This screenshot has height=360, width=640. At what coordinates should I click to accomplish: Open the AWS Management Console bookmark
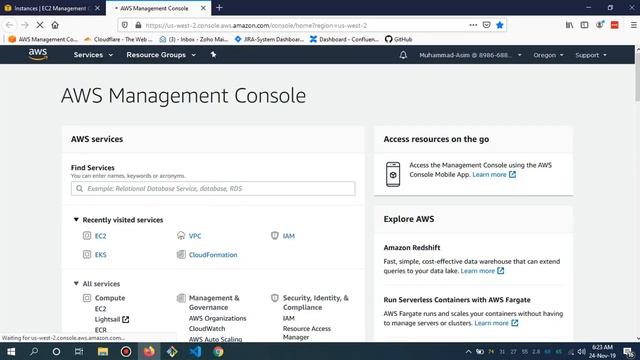tap(42, 39)
